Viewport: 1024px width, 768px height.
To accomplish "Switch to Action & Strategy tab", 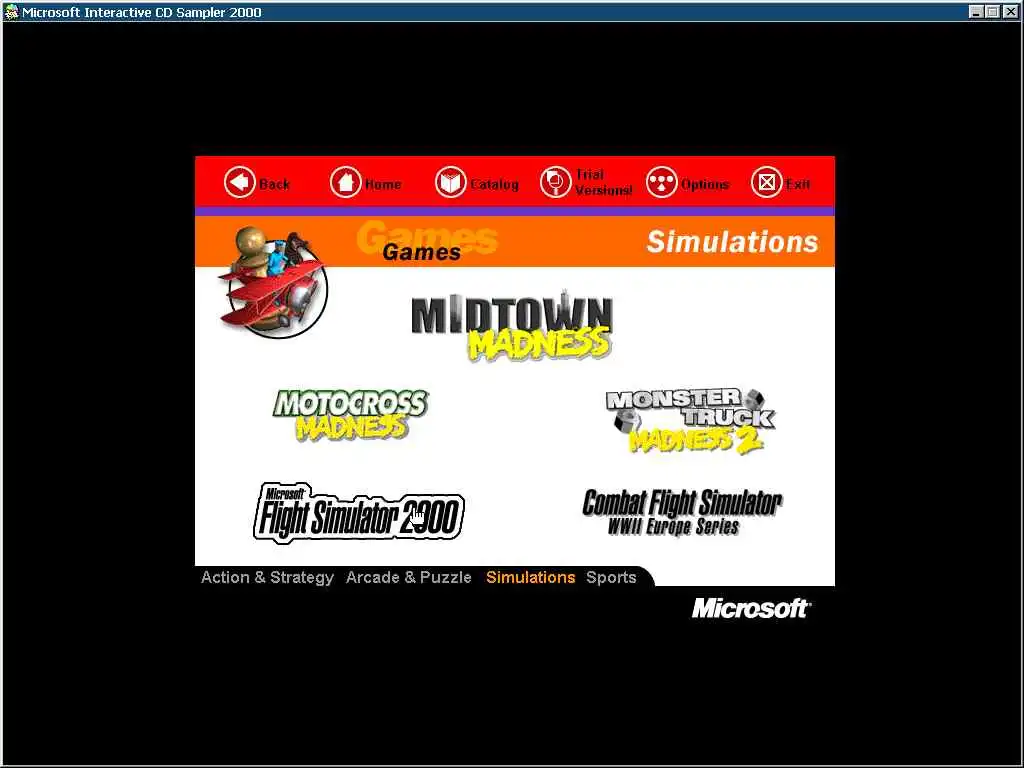I will [x=267, y=577].
